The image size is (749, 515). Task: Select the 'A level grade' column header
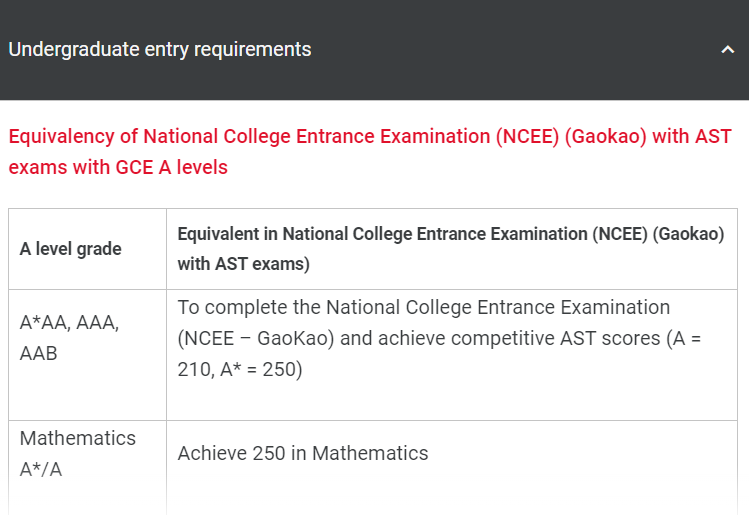point(71,249)
